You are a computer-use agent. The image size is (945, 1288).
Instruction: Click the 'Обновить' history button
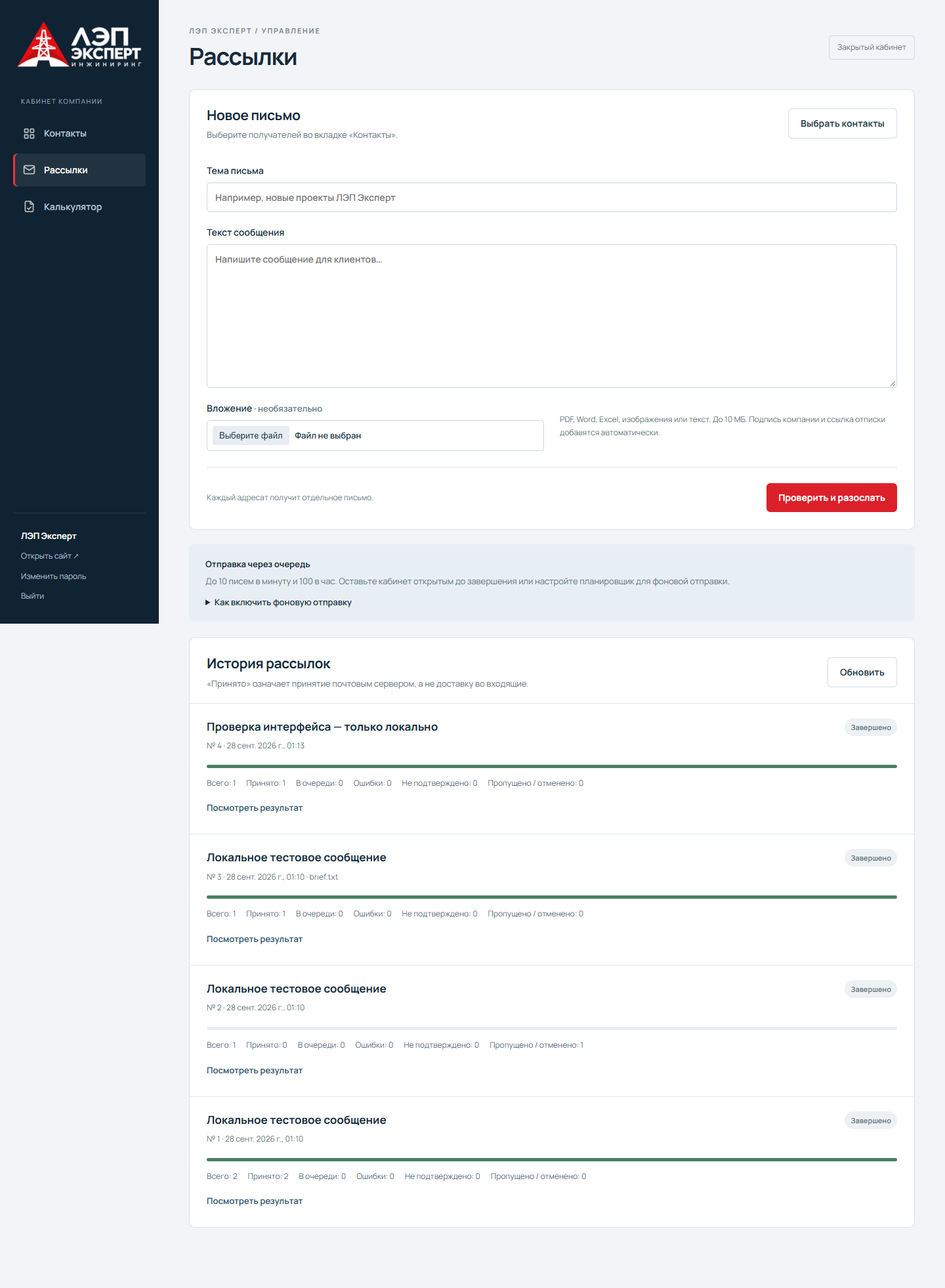coord(862,672)
